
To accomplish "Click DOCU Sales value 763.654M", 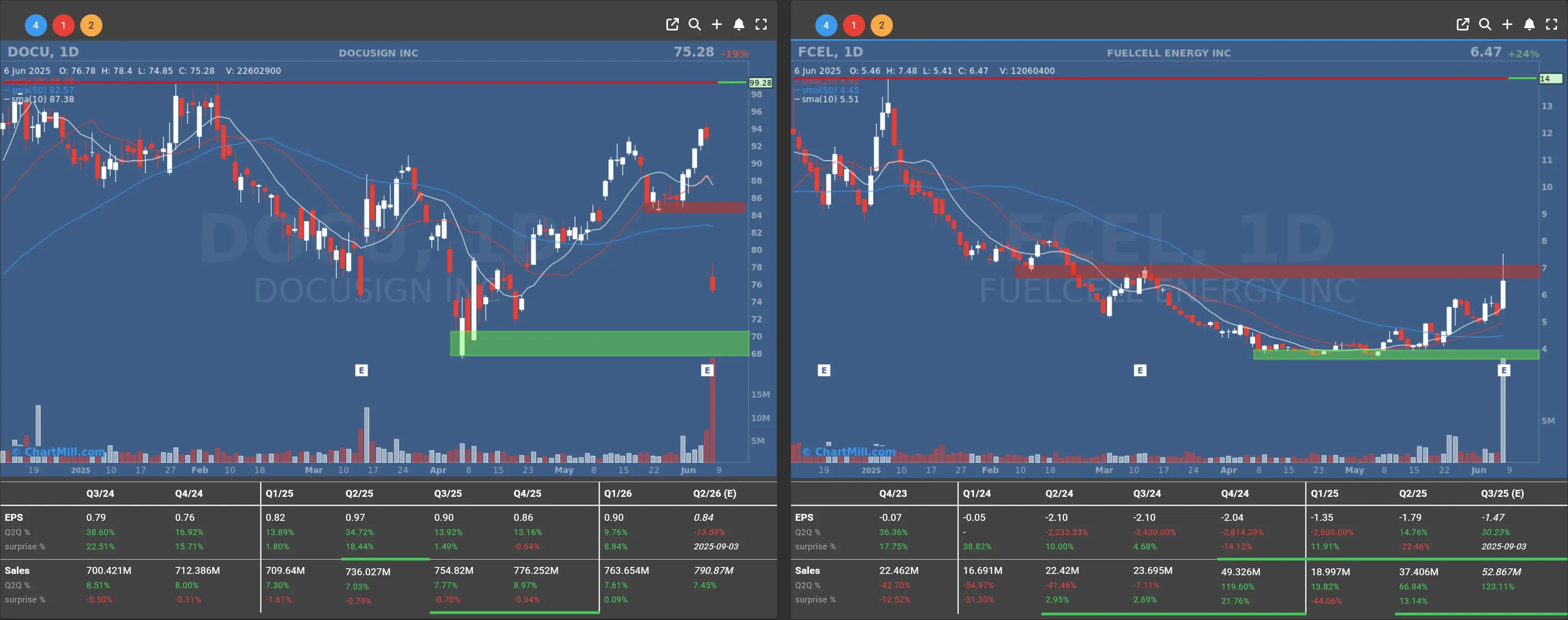I will click(626, 571).
